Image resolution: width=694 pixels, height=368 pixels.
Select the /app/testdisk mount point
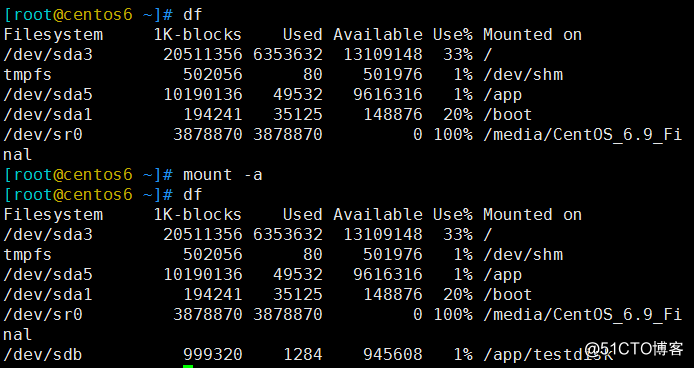tap(548, 355)
